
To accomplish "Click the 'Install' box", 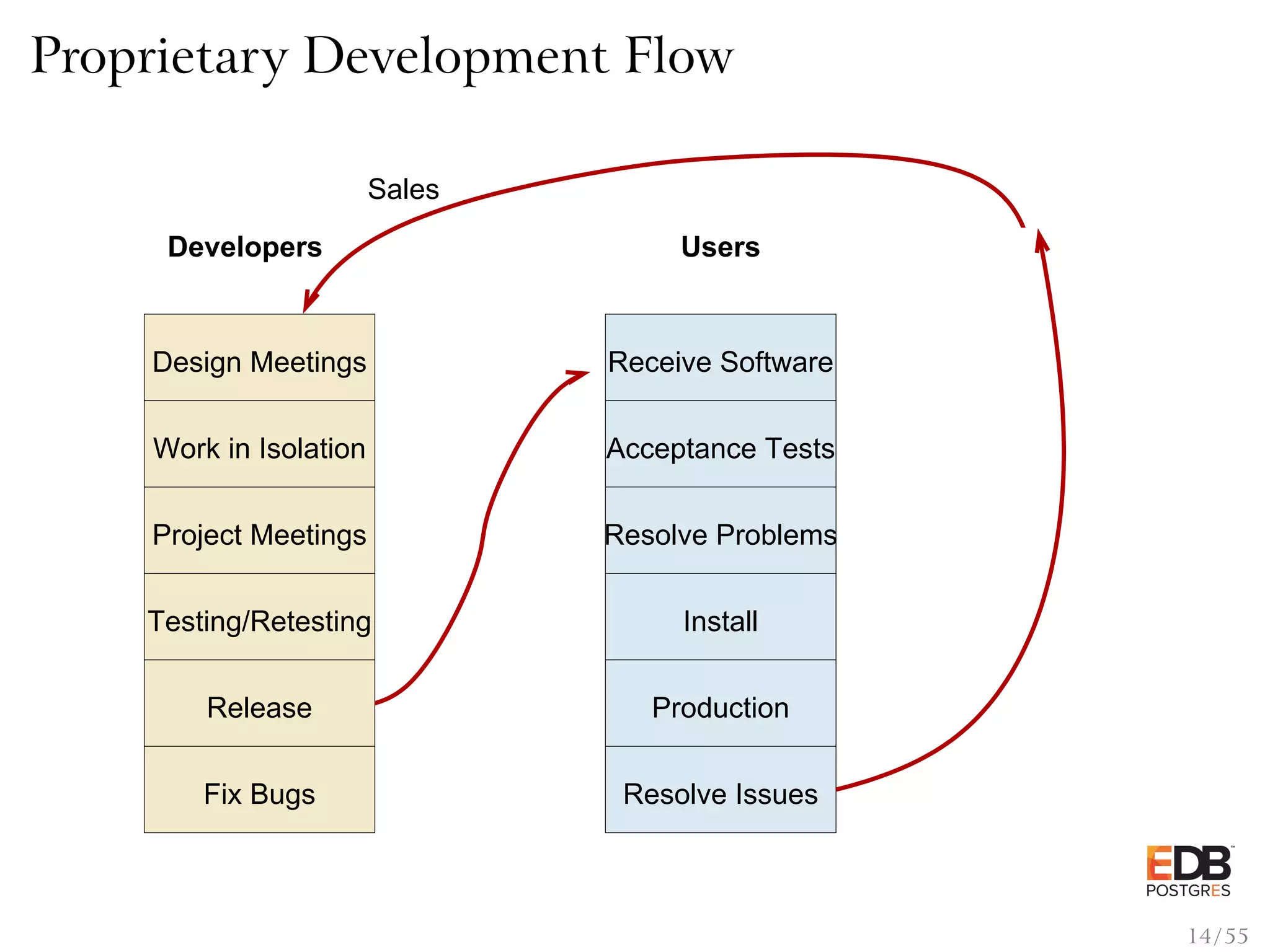I will point(721,617).
